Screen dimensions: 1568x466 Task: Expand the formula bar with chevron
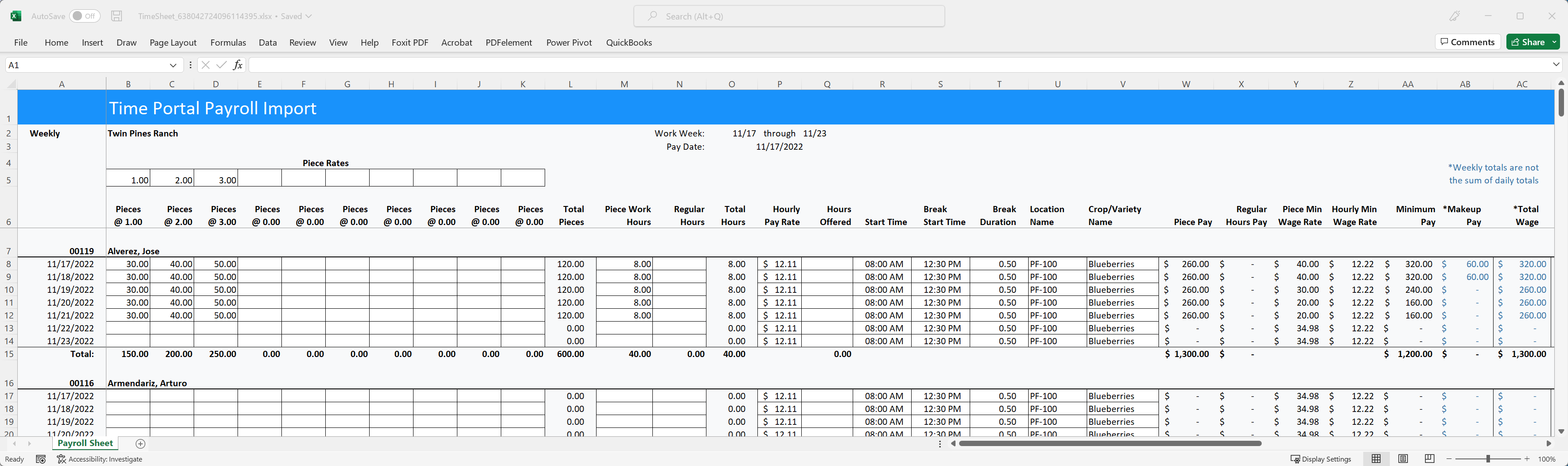(1556, 65)
